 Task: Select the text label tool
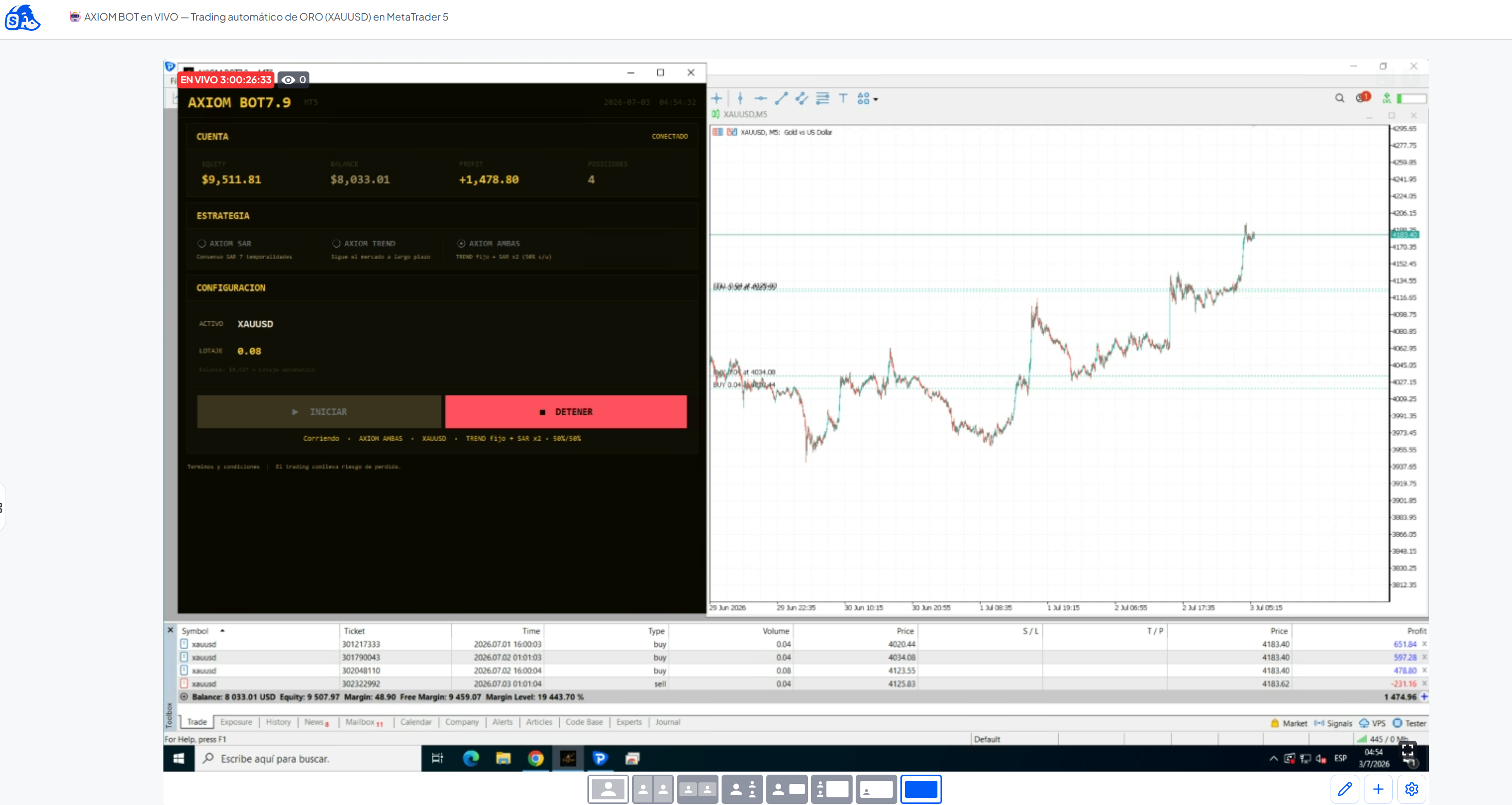click(x=843, y=99)
